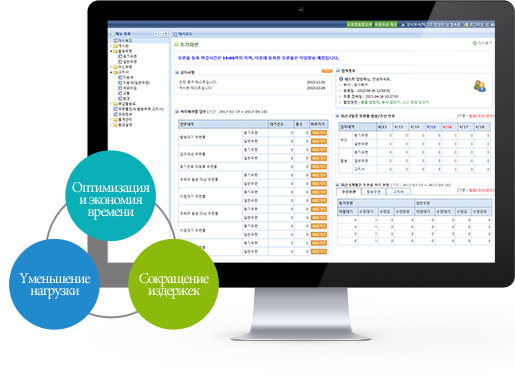Image resolution: width=515 pixels, height=375 pixels.
Task: Click the orange more badge in notices panel
Action: click(x=327, y=71)
